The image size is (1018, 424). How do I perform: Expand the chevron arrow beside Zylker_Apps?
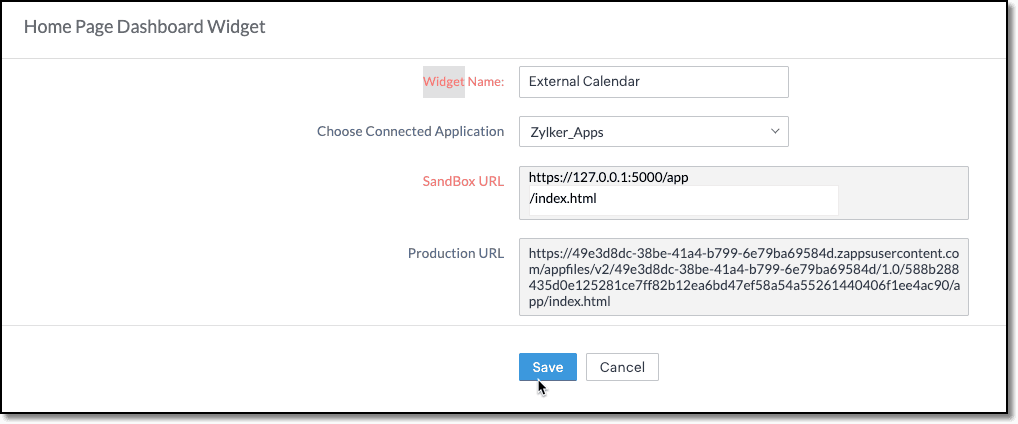775,132
